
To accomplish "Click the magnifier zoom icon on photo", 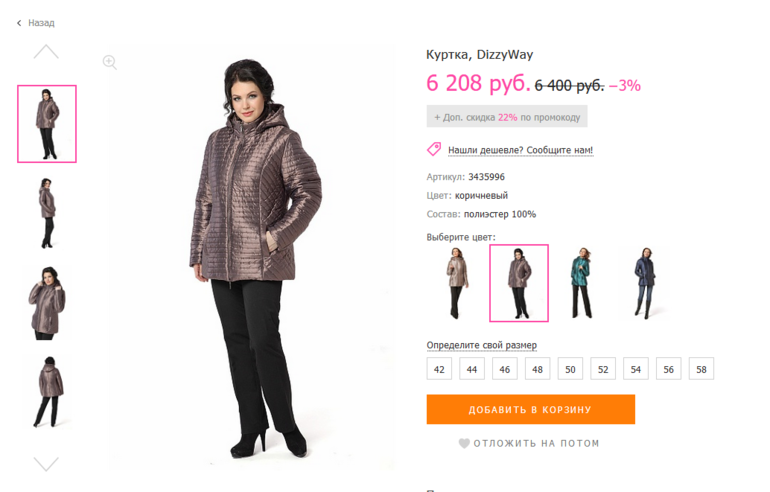I will [110, 62].
